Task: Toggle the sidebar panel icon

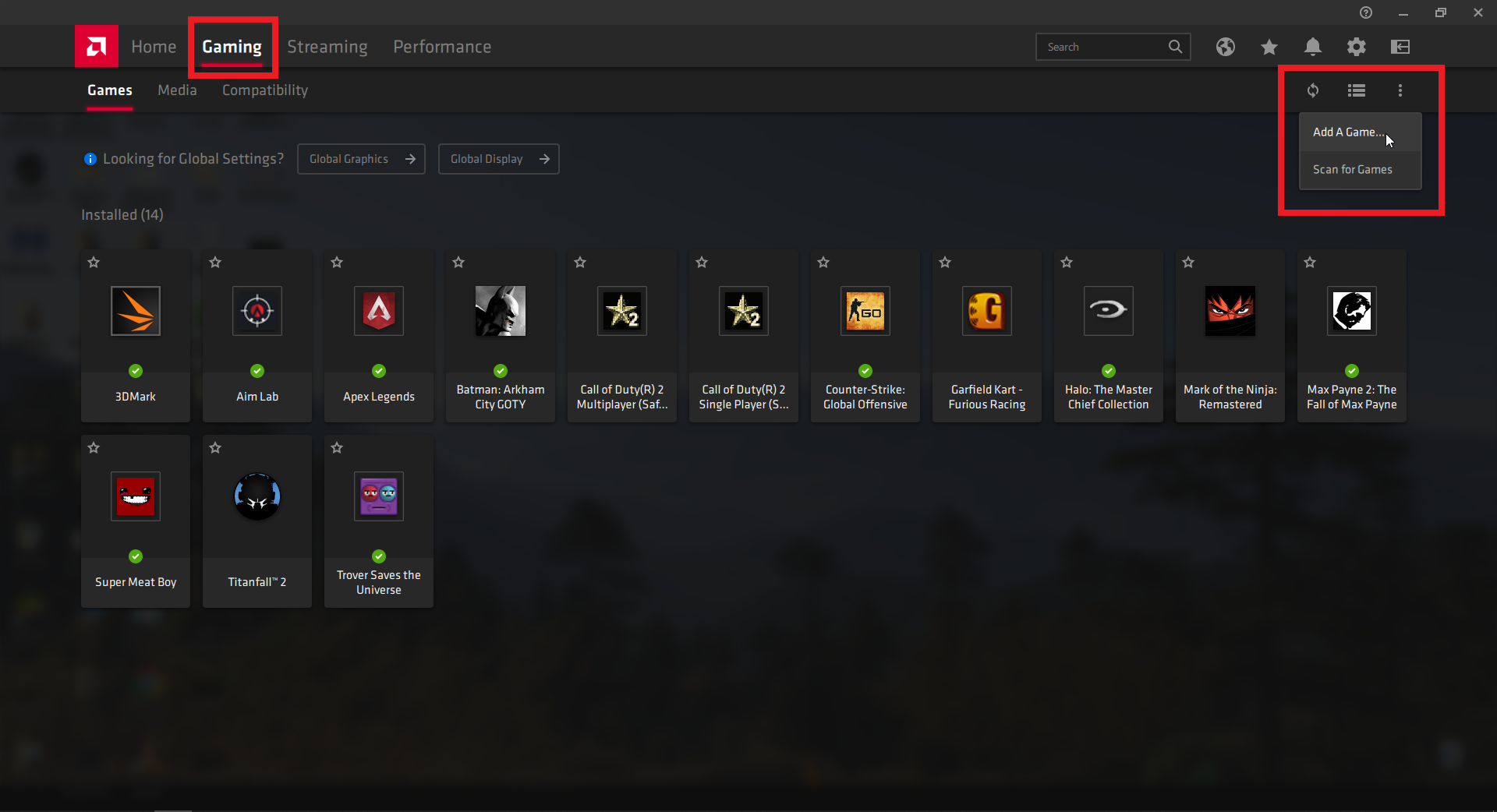Action: pos(1400,47)
